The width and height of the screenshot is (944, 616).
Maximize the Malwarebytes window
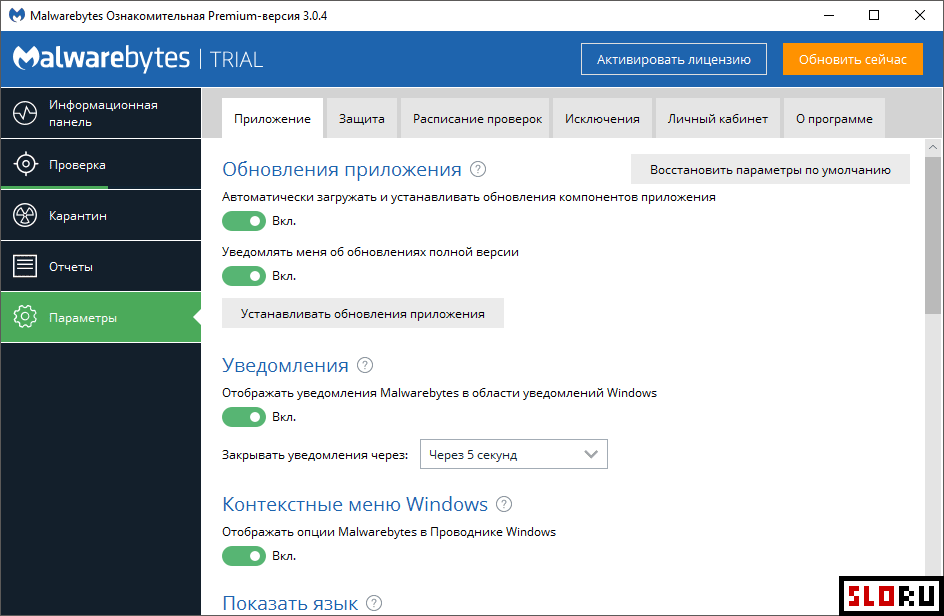[x=874, y=15]
